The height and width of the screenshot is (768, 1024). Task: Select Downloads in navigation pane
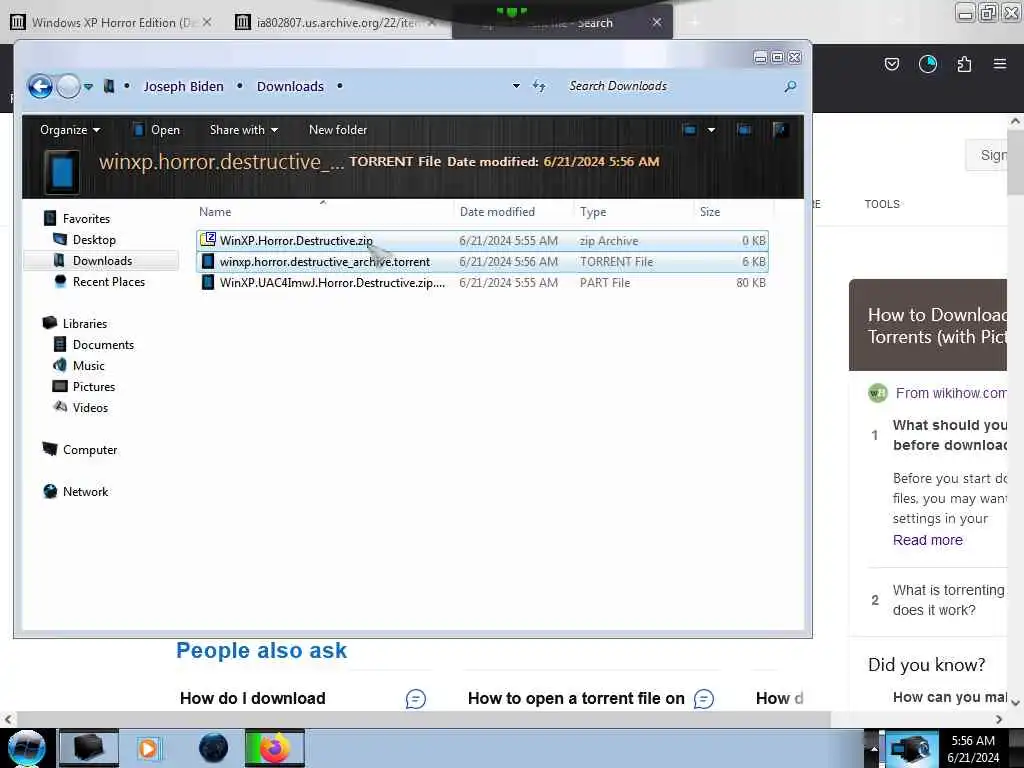click(103, 261)
